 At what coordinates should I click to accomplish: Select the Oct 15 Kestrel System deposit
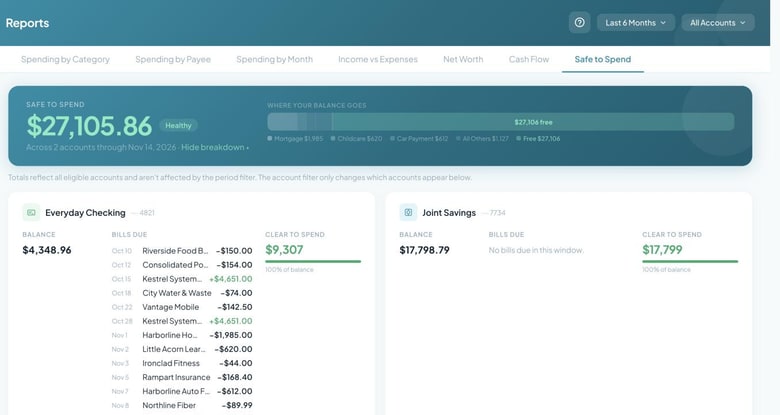tap(182, 279)
